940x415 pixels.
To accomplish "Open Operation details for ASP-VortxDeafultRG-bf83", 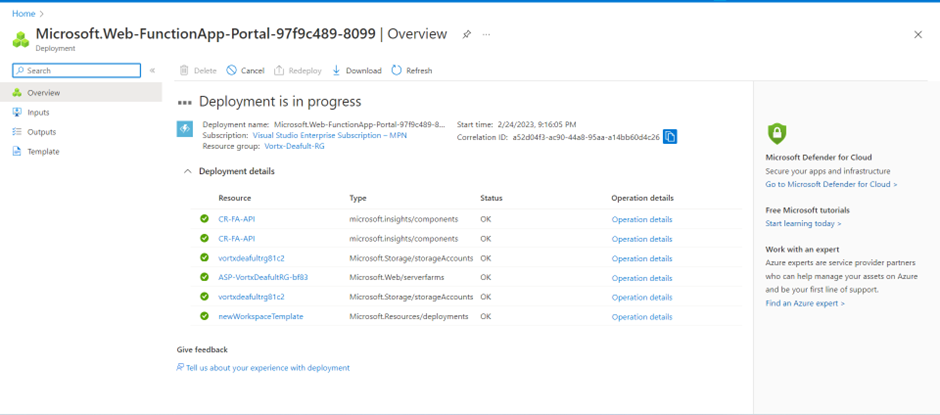I will pyautogui.click(x=642, y=278).
